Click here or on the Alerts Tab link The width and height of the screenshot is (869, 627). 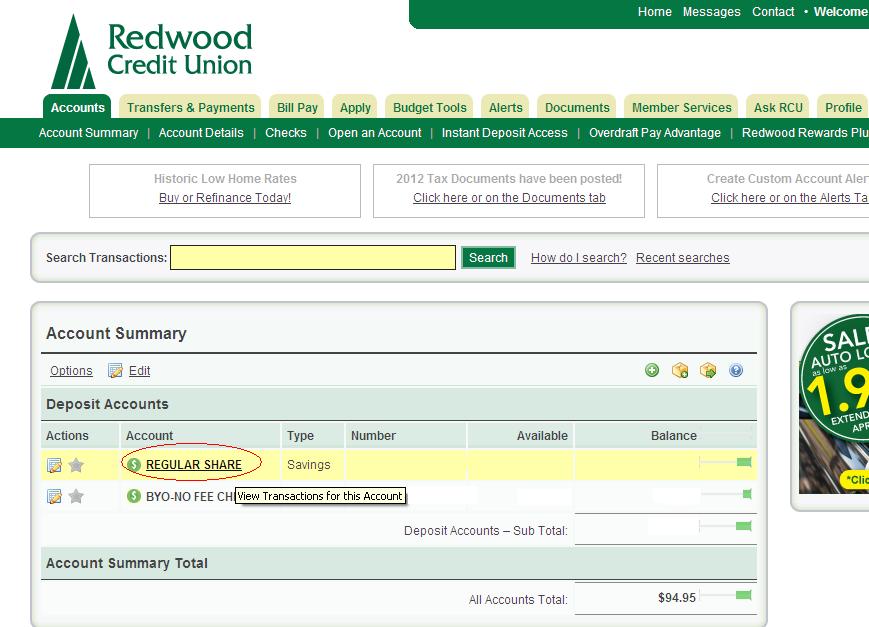(790, 197)
